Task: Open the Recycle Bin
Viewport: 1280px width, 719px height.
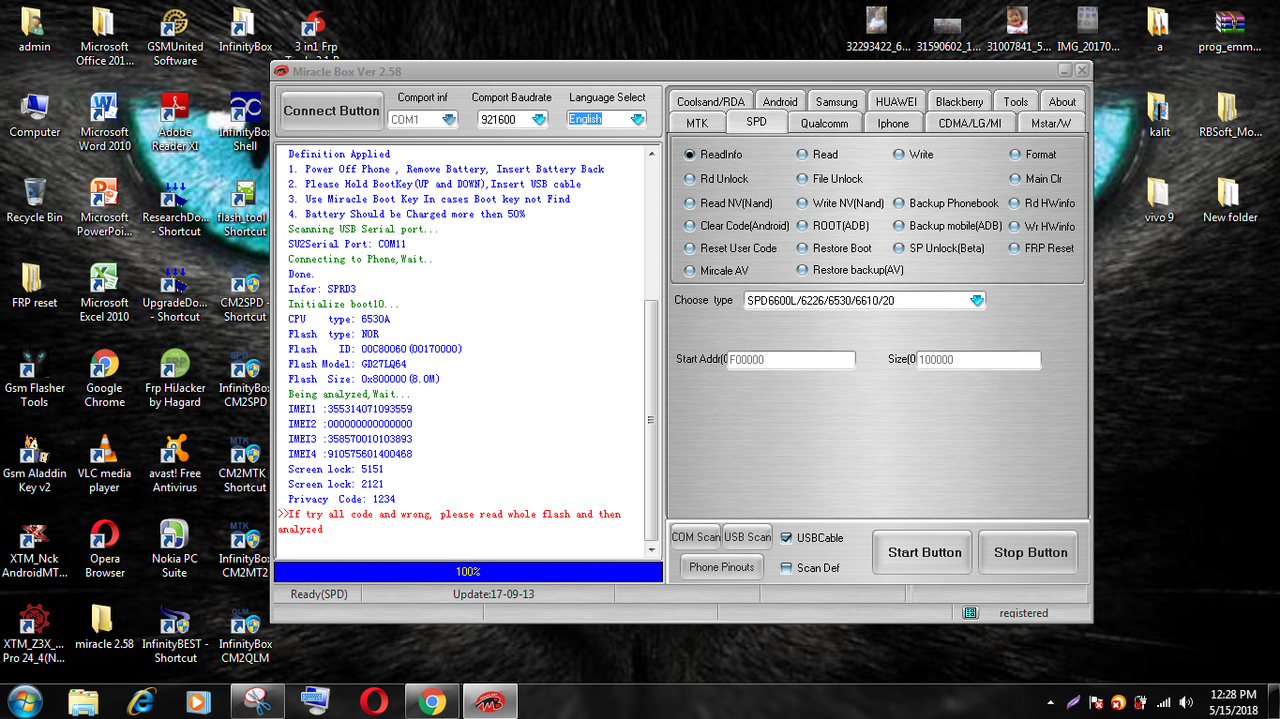Action: click(34, 200)
